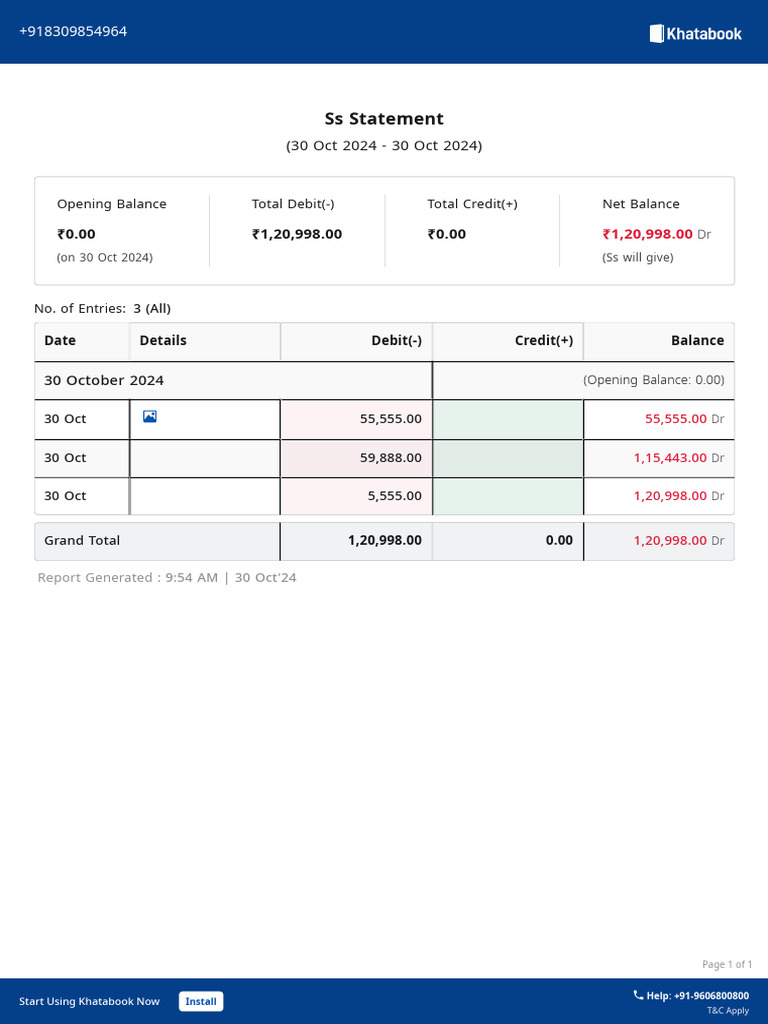The image size is (768, 1024).
Task: Click the Ss Statement title
Action: 384,119
